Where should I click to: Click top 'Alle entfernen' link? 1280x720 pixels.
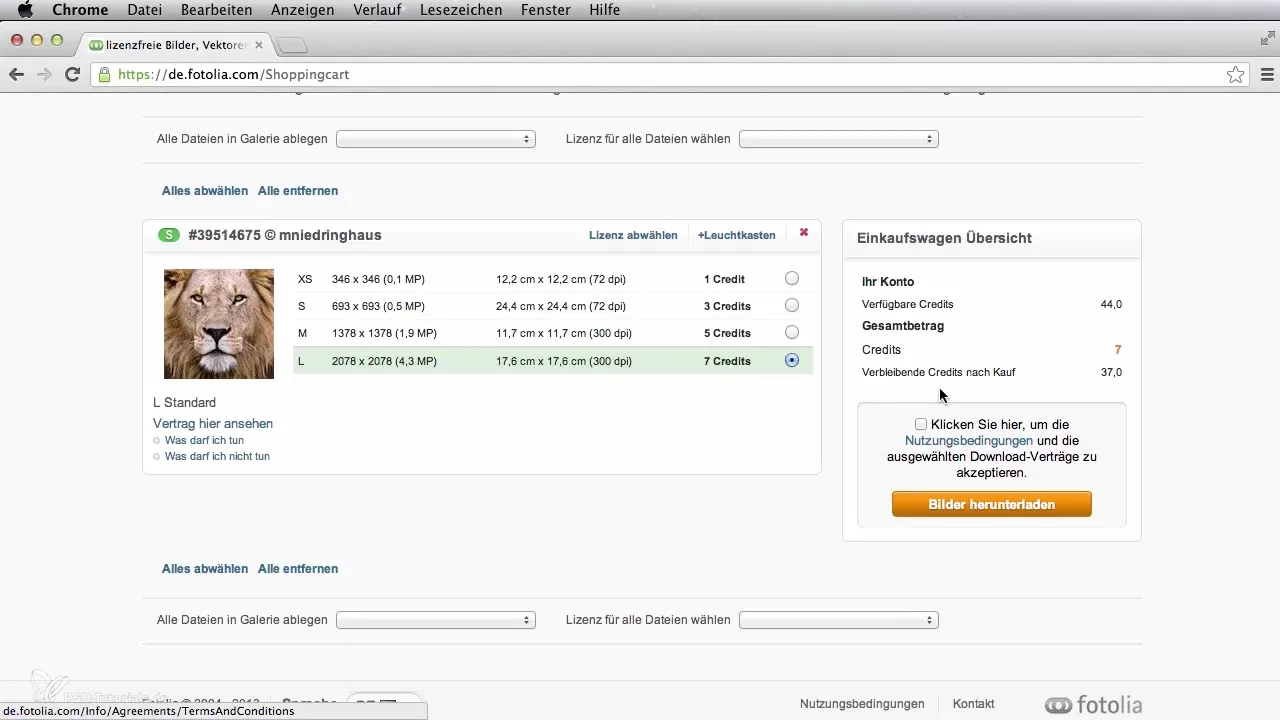coord(298,191)
